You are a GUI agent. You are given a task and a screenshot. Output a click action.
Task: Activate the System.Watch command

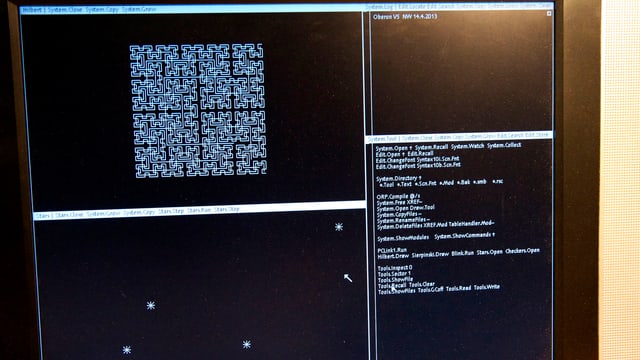(467, 146)
